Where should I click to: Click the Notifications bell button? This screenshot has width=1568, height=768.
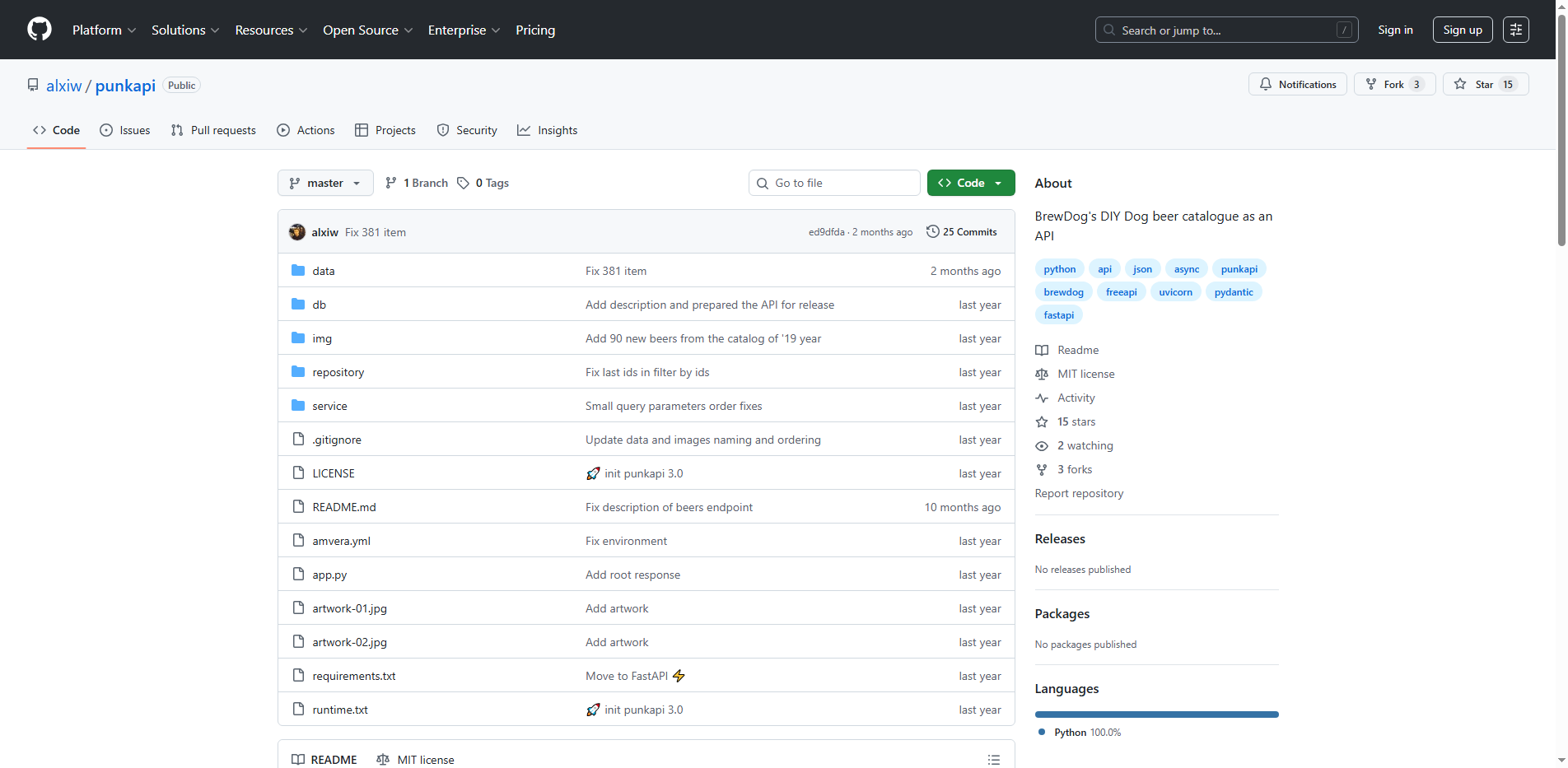pos(1298,84)
